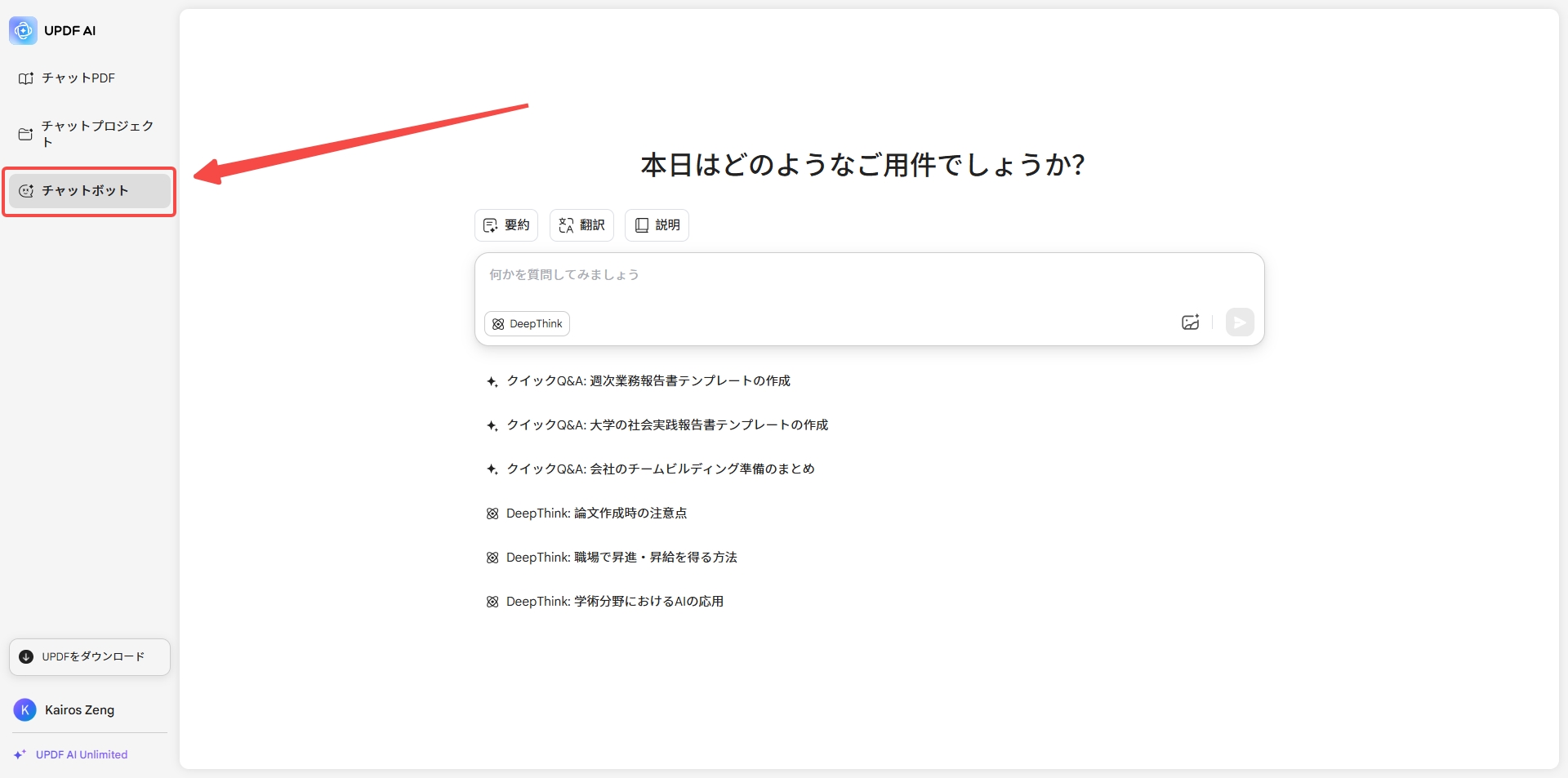
Task: Click the 本日はどのようなご用件でしょうか? heading
Action: (x=863, y=165)
